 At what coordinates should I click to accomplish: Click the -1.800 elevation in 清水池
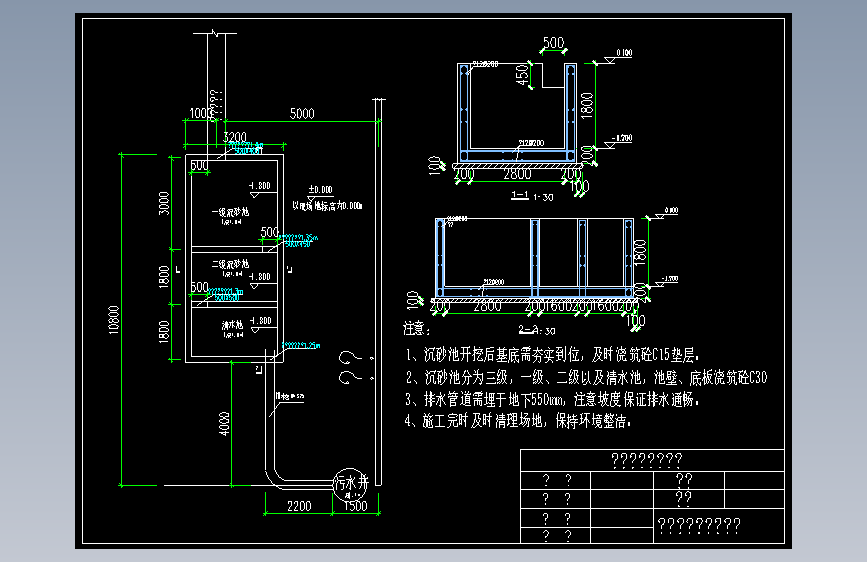(x=260, y=321)
